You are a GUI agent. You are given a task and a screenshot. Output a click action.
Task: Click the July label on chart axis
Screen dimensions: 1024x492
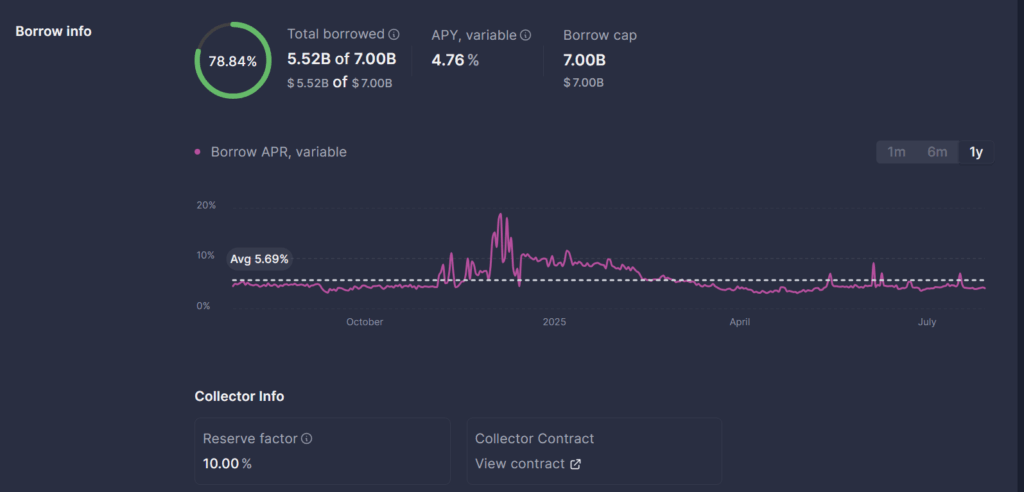point(926,322)
